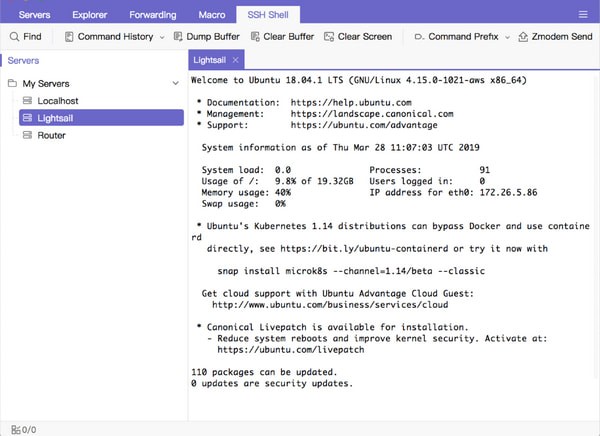Switch to the Macro tab
The image size is (600, 436).
(x=212, y=15)
